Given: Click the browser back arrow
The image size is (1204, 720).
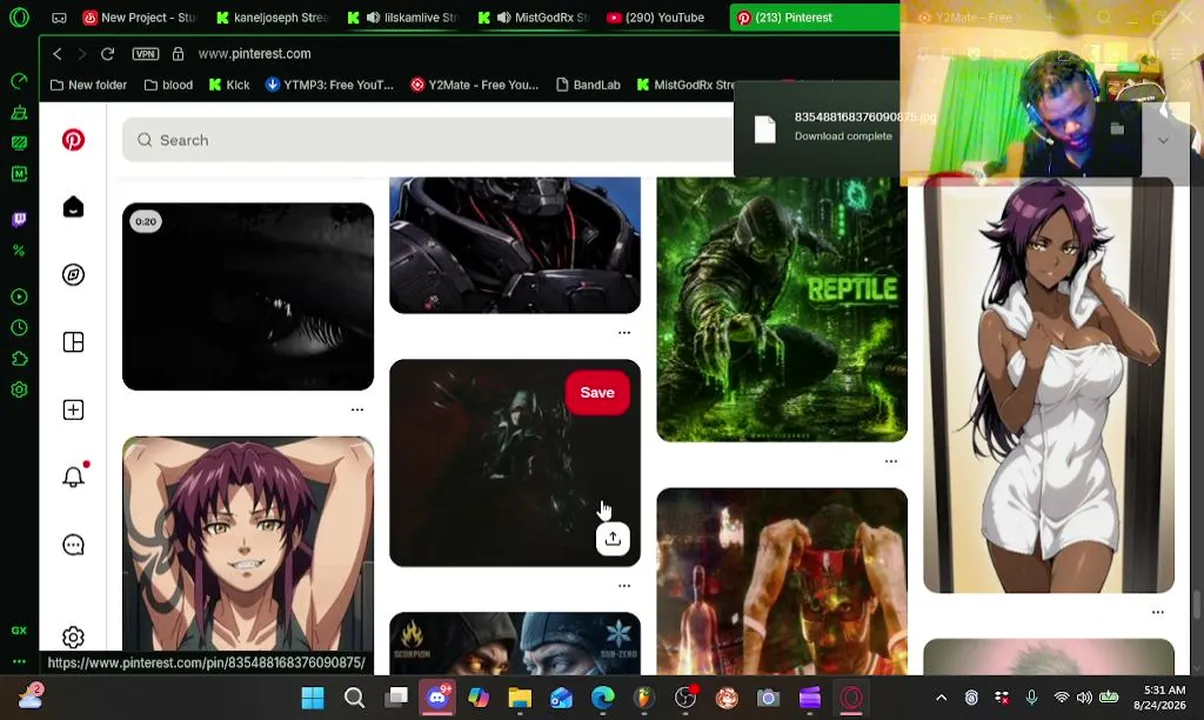Looking at the screenshot, I should [x=57, y=54].
